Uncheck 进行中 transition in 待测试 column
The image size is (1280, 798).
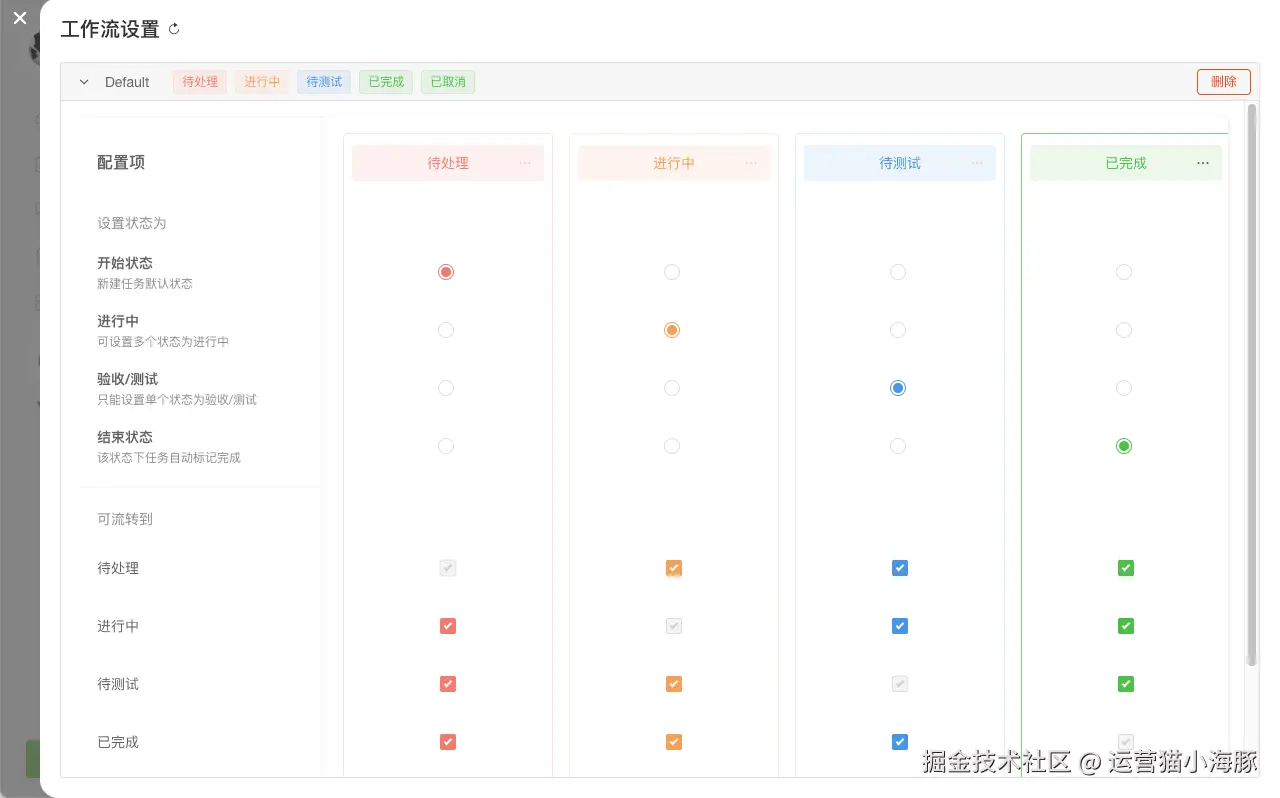pos(900,626)
